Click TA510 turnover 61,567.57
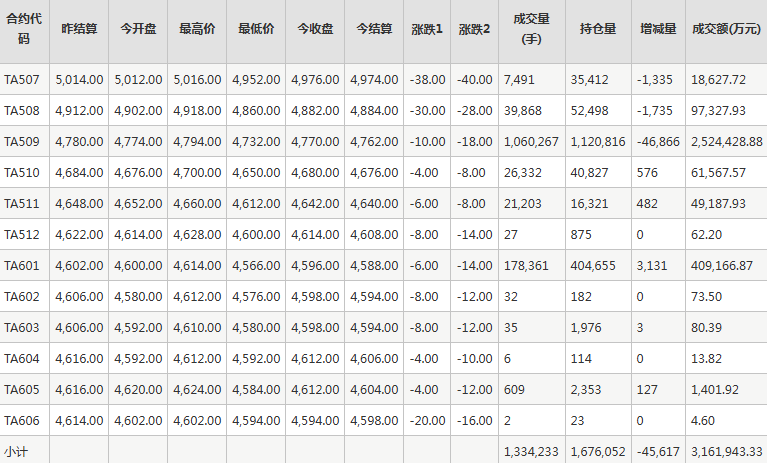 click(719, 173)
